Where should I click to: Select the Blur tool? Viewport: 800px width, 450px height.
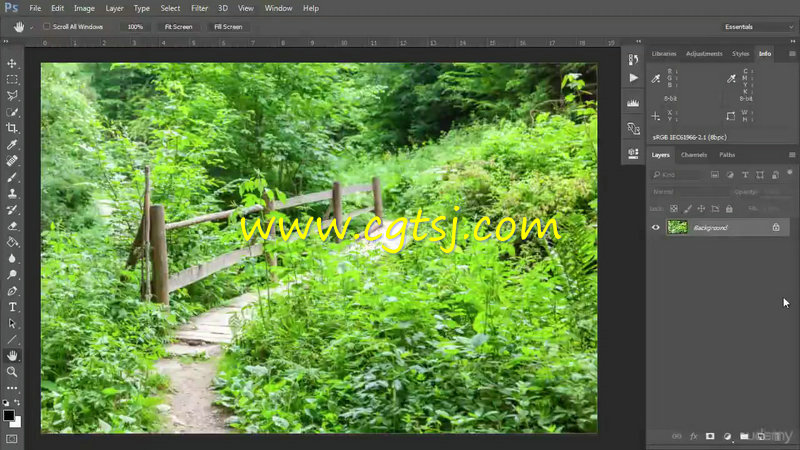coord(12,258)
